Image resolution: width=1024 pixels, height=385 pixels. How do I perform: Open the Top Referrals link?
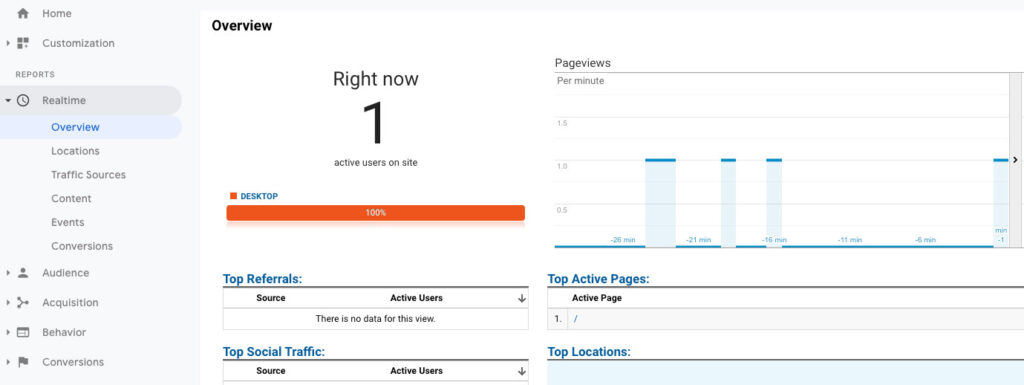point(263,279)
